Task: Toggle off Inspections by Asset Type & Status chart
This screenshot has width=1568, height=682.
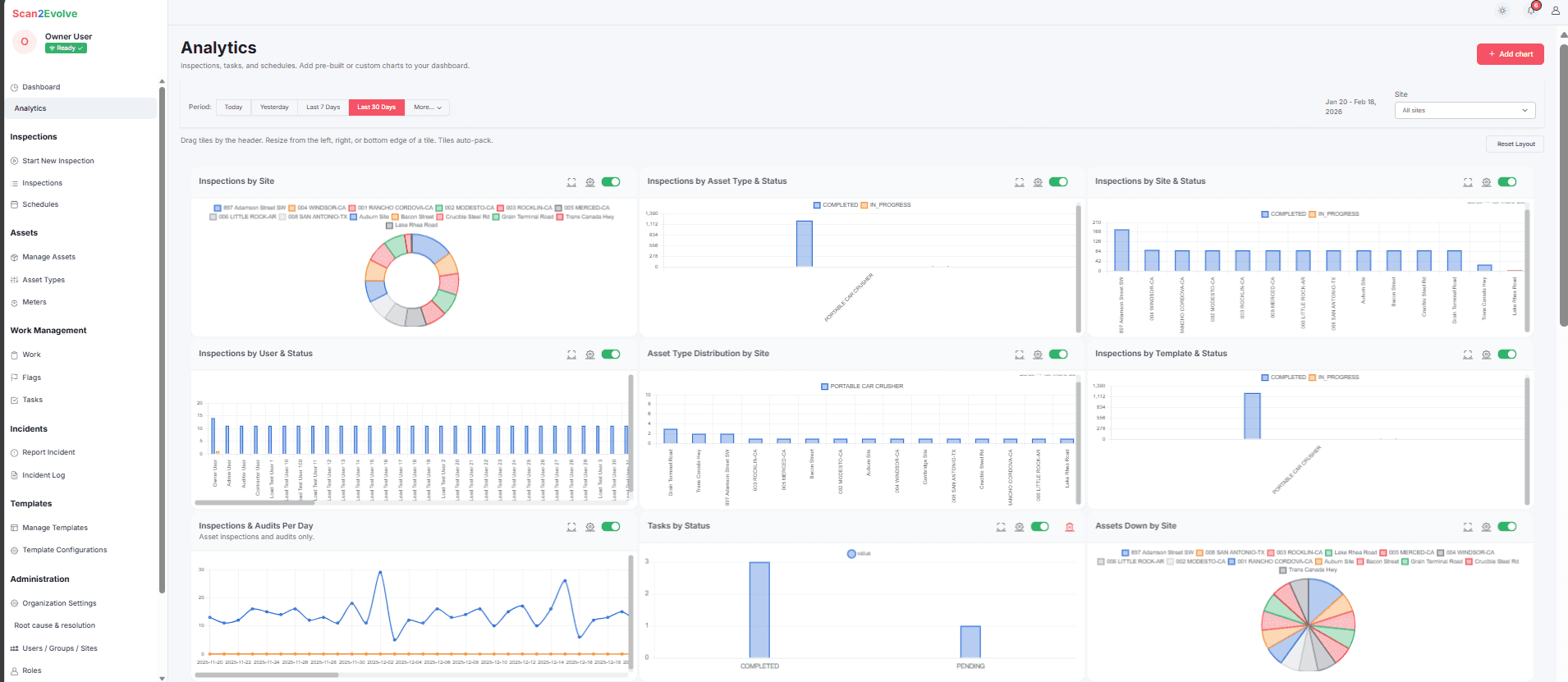Action: [1058, 182]
